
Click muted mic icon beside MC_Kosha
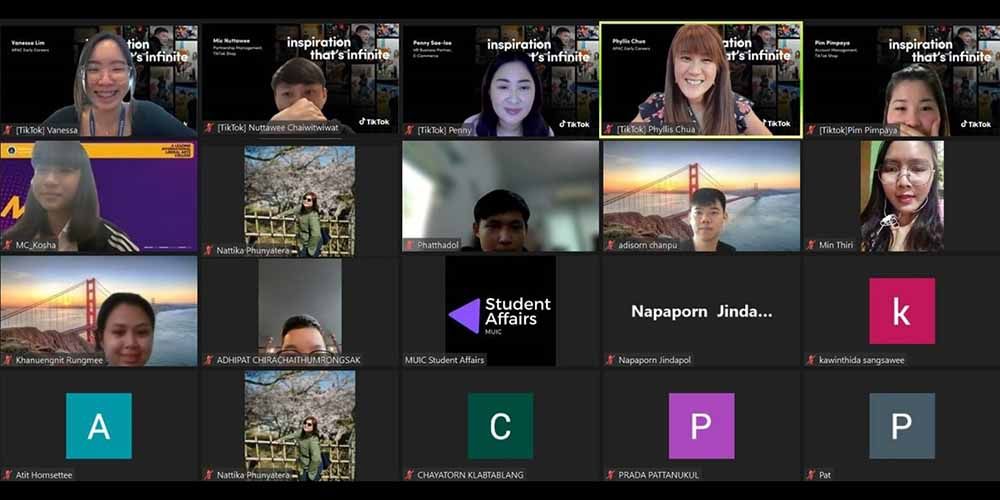8,245
